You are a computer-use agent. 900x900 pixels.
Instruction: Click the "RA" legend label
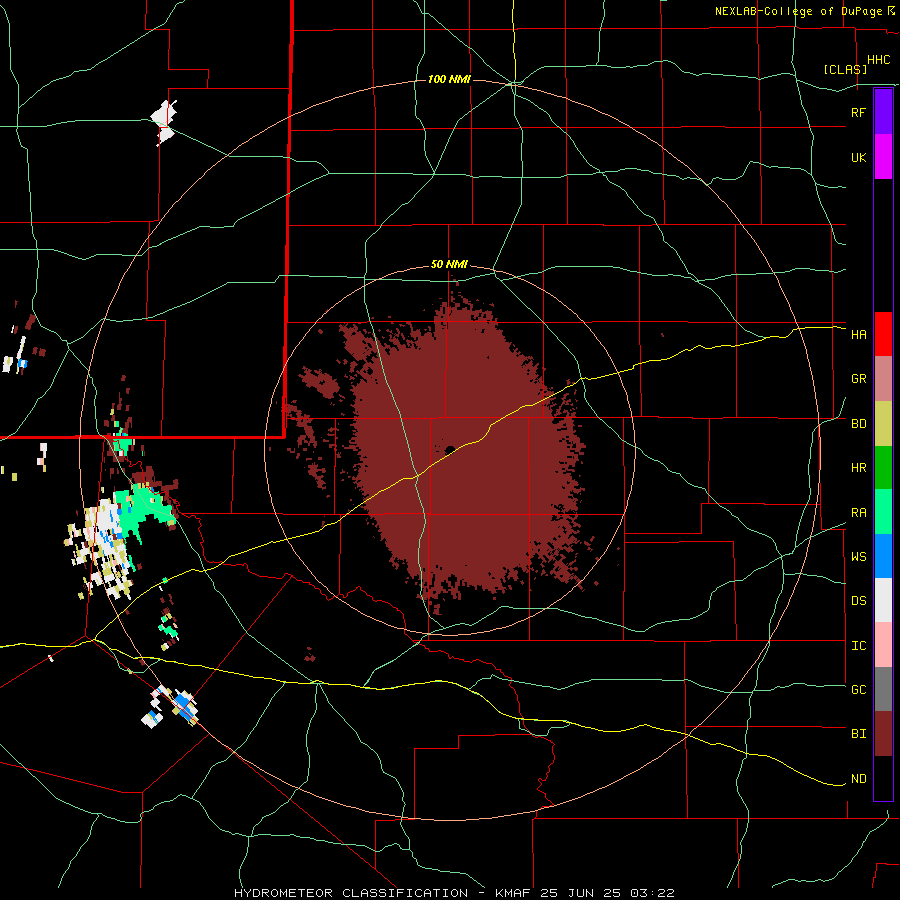(x=858, y=513)
